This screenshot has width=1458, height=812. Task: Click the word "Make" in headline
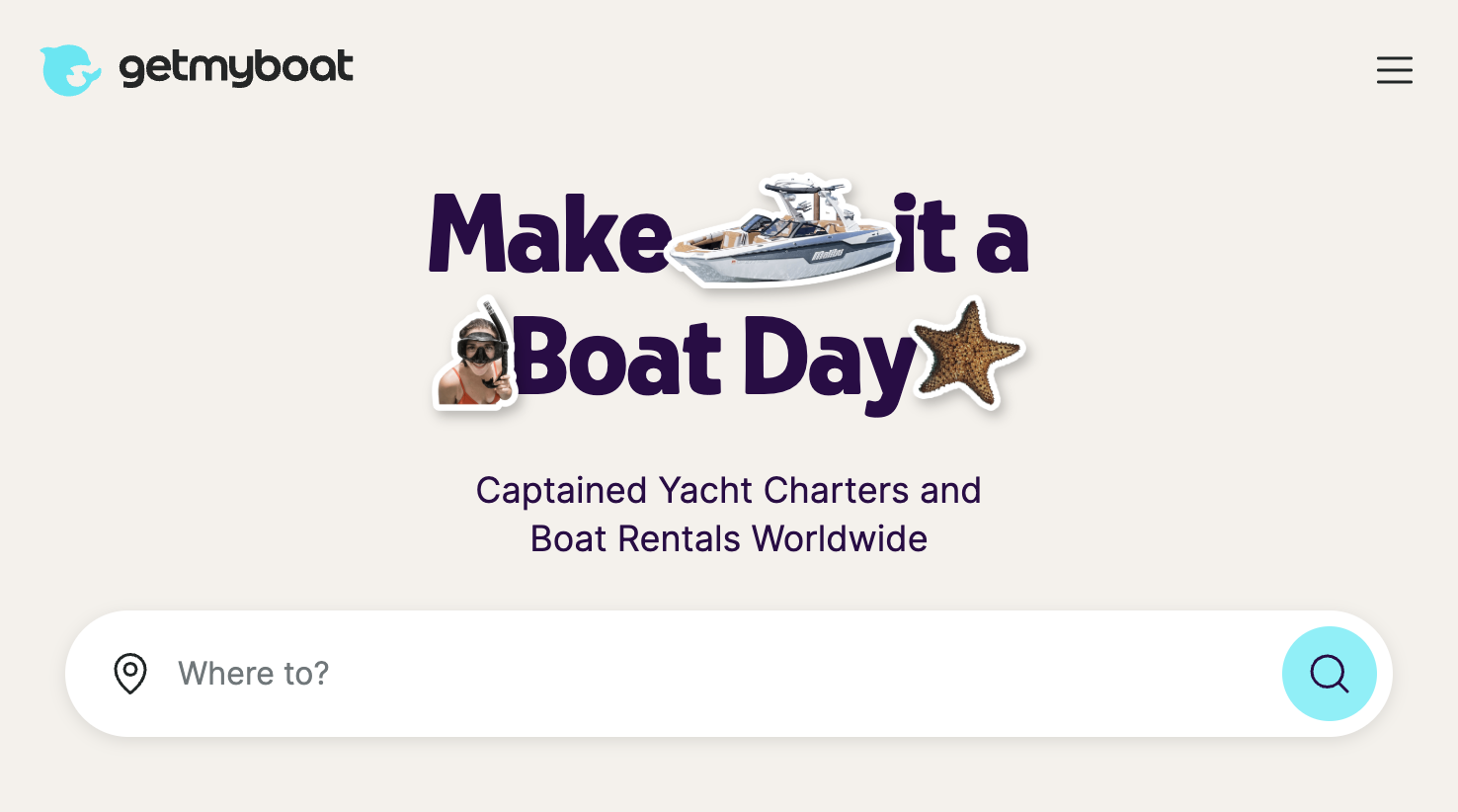pos(549,235)
